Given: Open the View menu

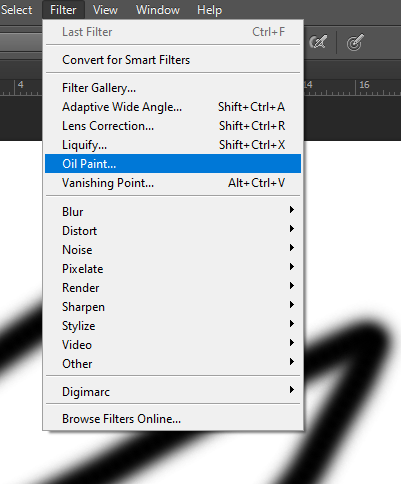Looking at the screenshot, I should coord(105,10).
